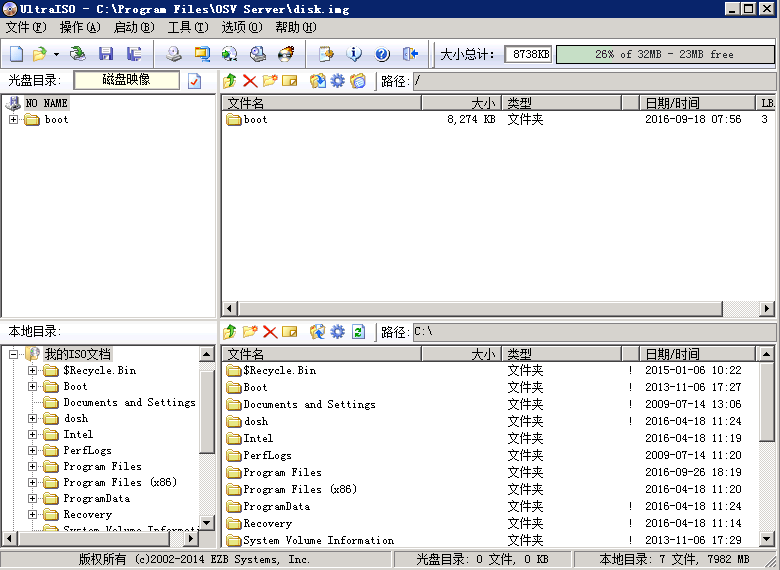
Task: Select the boot folder in image file list
Action: tap(247, 119)
